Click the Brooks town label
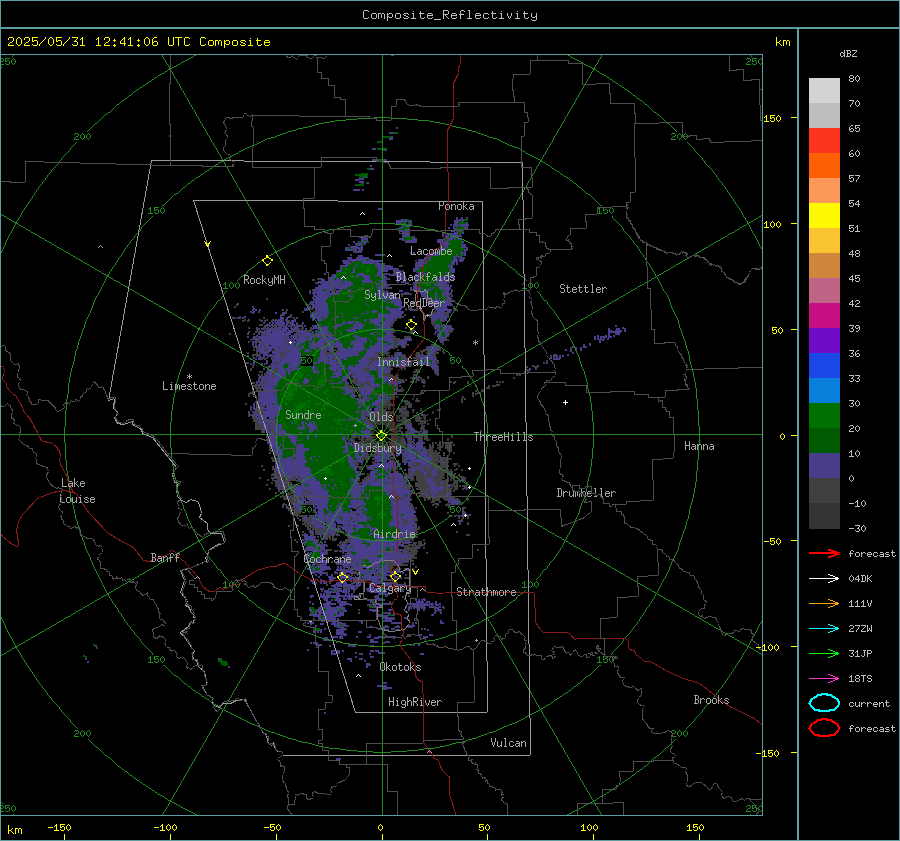Image resolution: width=900 pixels, height=841 pixels. [711, 700]
